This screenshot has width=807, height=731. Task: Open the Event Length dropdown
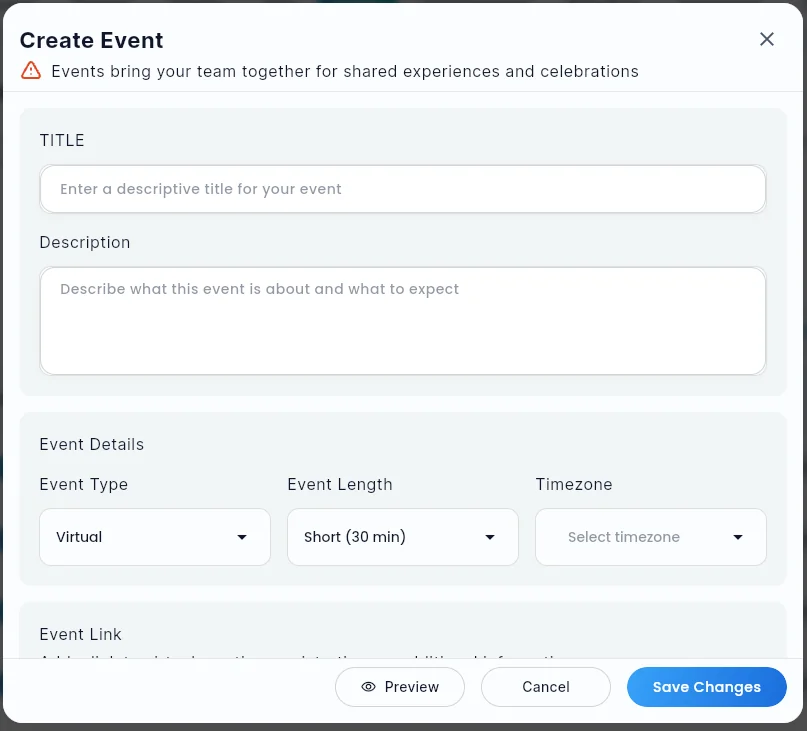coord(402,537)
